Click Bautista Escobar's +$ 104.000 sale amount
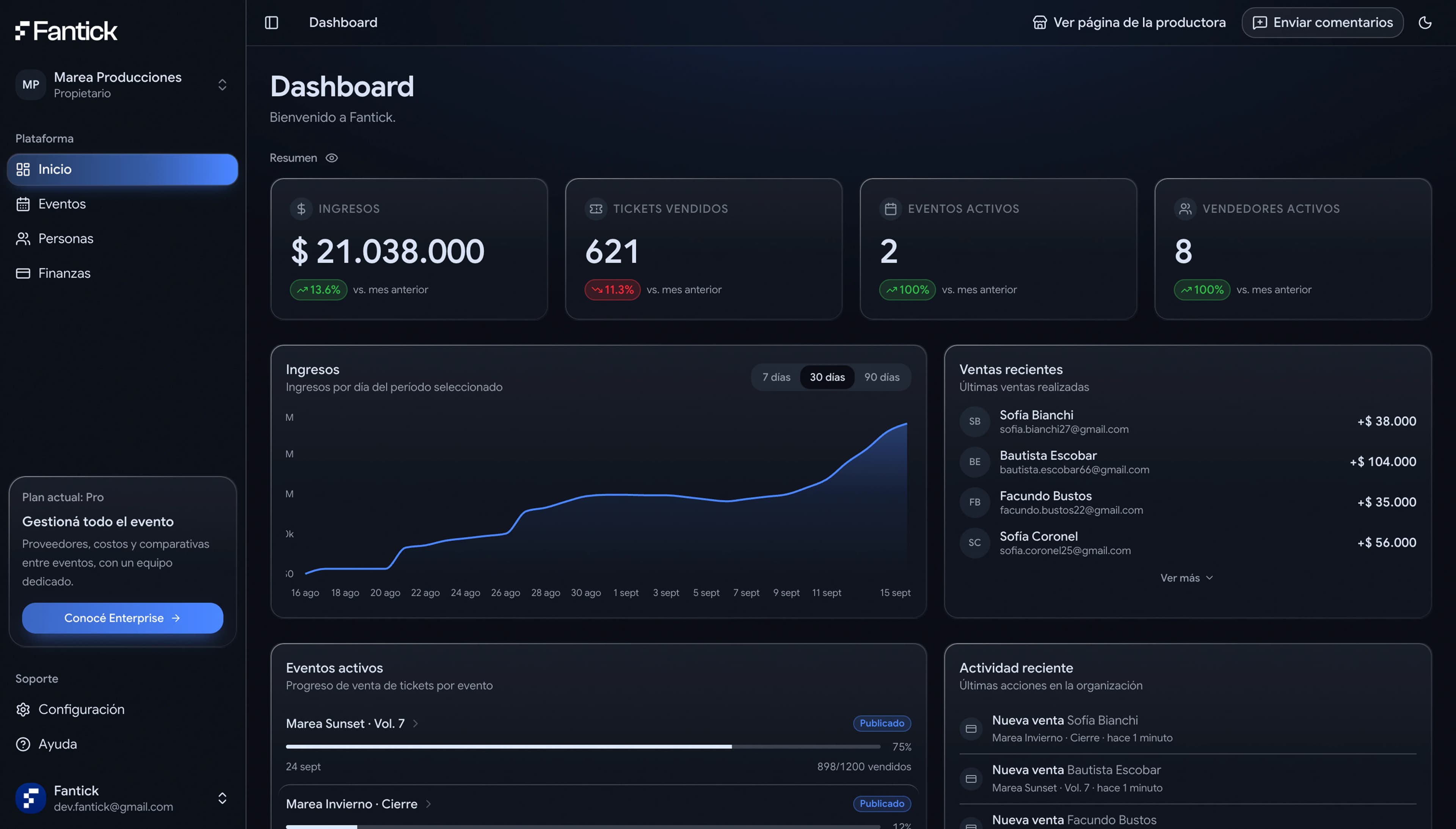Image resolution: width=1456 pixels, height=829 pixels. (1382, 462)
